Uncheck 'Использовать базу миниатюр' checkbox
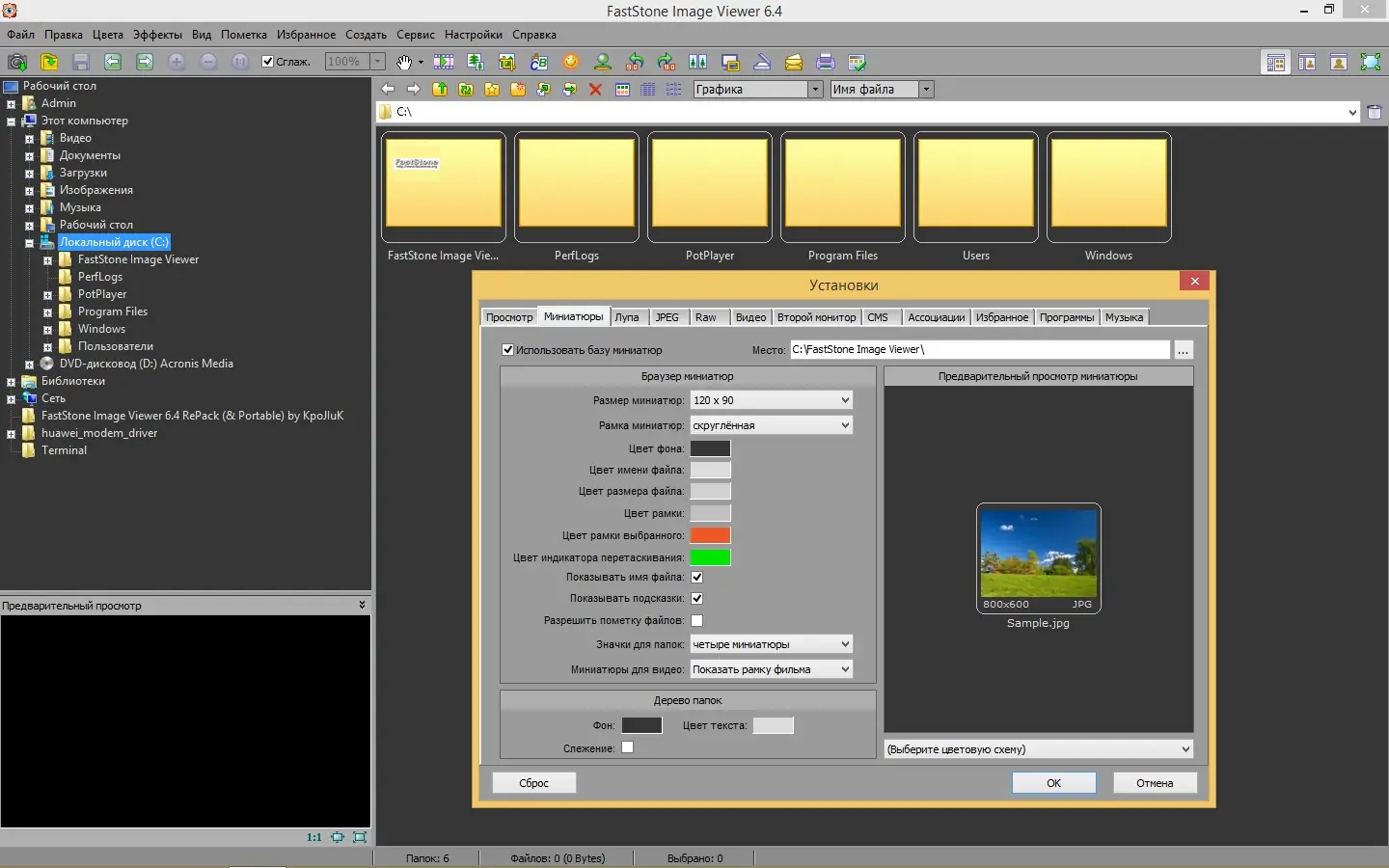 [x=508, y=350]
